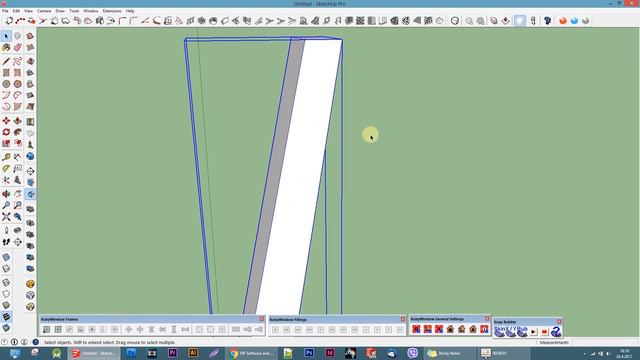Open the Edit menu

click(16, 11)
